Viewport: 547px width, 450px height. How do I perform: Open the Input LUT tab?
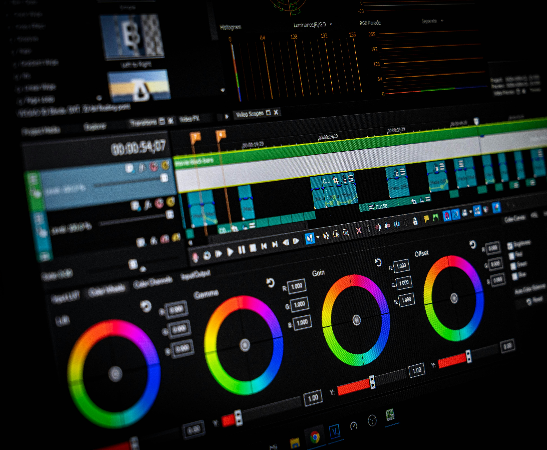(x=66, y=298)
